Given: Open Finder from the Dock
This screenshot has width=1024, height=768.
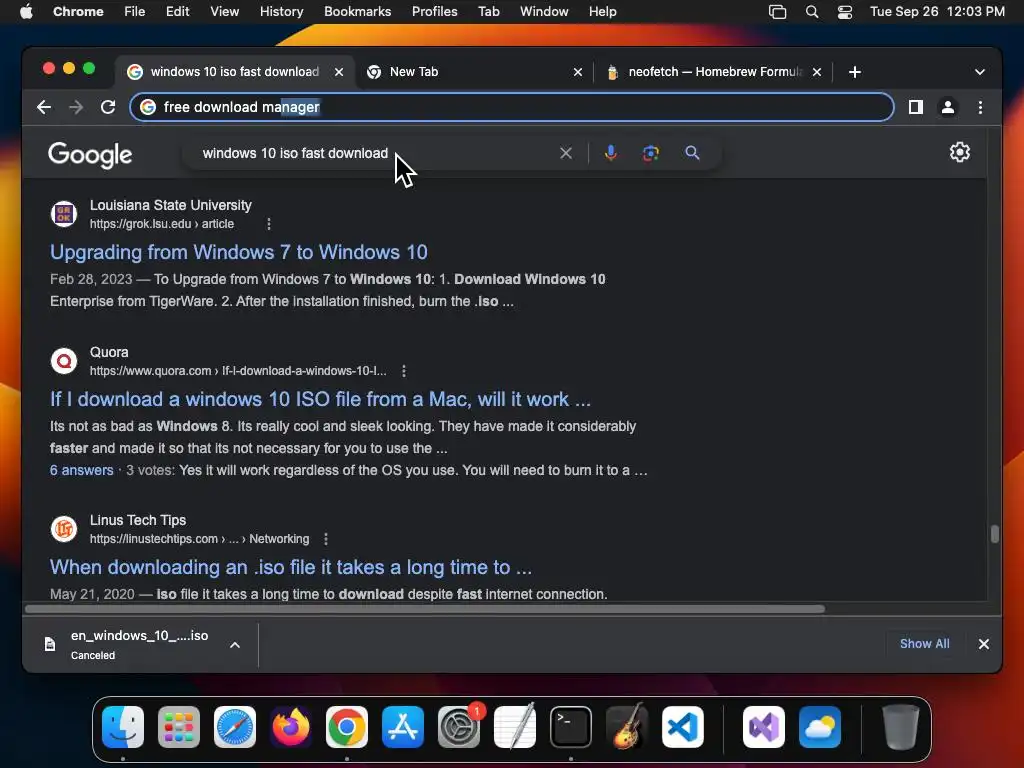Looking at the screenshot, I should pyautogui.click(x=123, y=727).
